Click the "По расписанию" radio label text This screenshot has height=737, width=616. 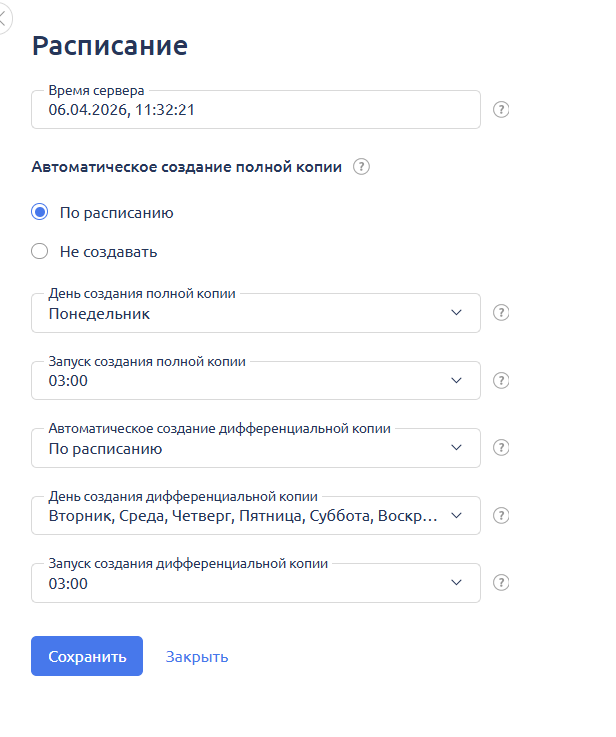point(117,212)
